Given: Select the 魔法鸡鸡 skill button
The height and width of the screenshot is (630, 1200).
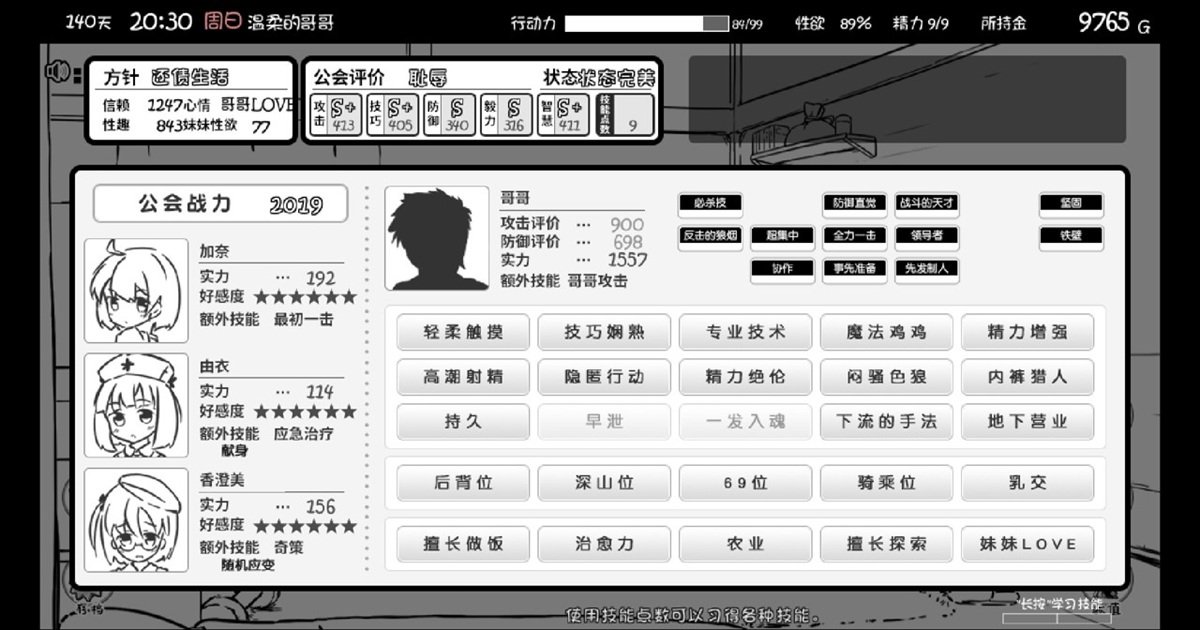Looking at the screenshot, I should 886,332.
